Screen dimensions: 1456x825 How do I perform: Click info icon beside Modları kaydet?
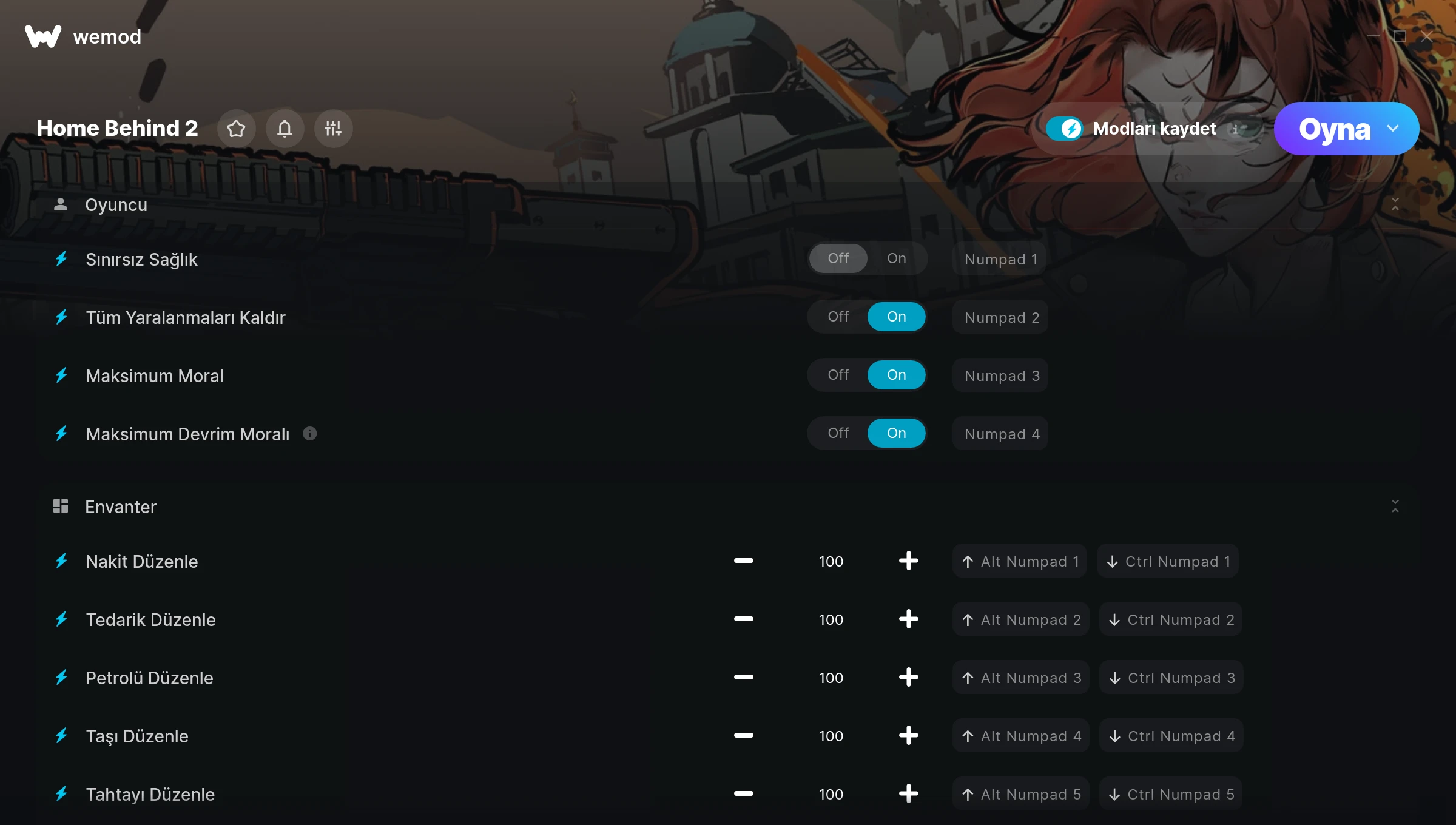[x=1235, y=129]
